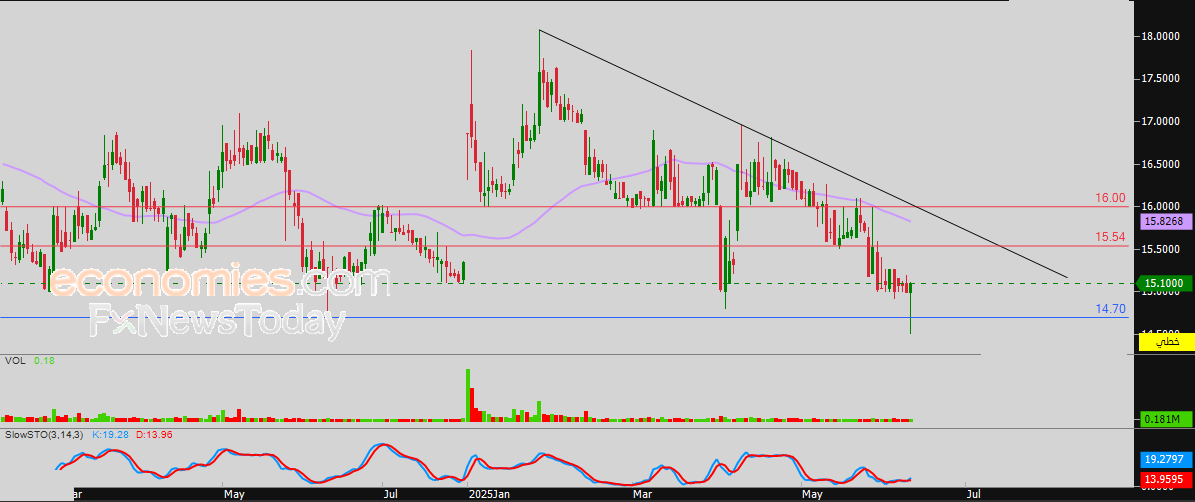The image size is (1195, 502).
Task: Select the 16.00 resistance level label
Action: pyautogui.click(x=1110, y=198)
